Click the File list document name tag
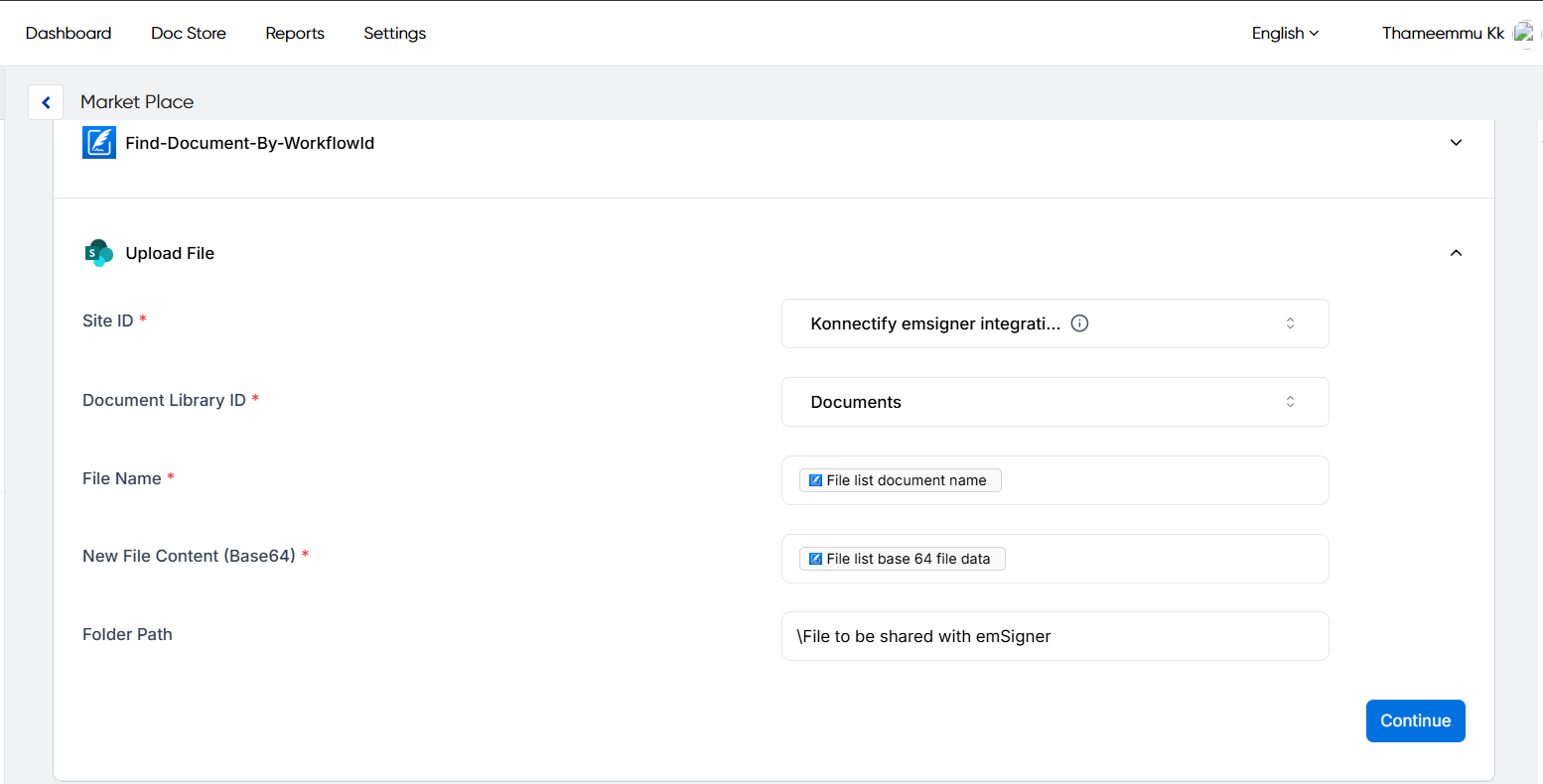Viewport: 1543px width, 784px height. click(900, 480)
